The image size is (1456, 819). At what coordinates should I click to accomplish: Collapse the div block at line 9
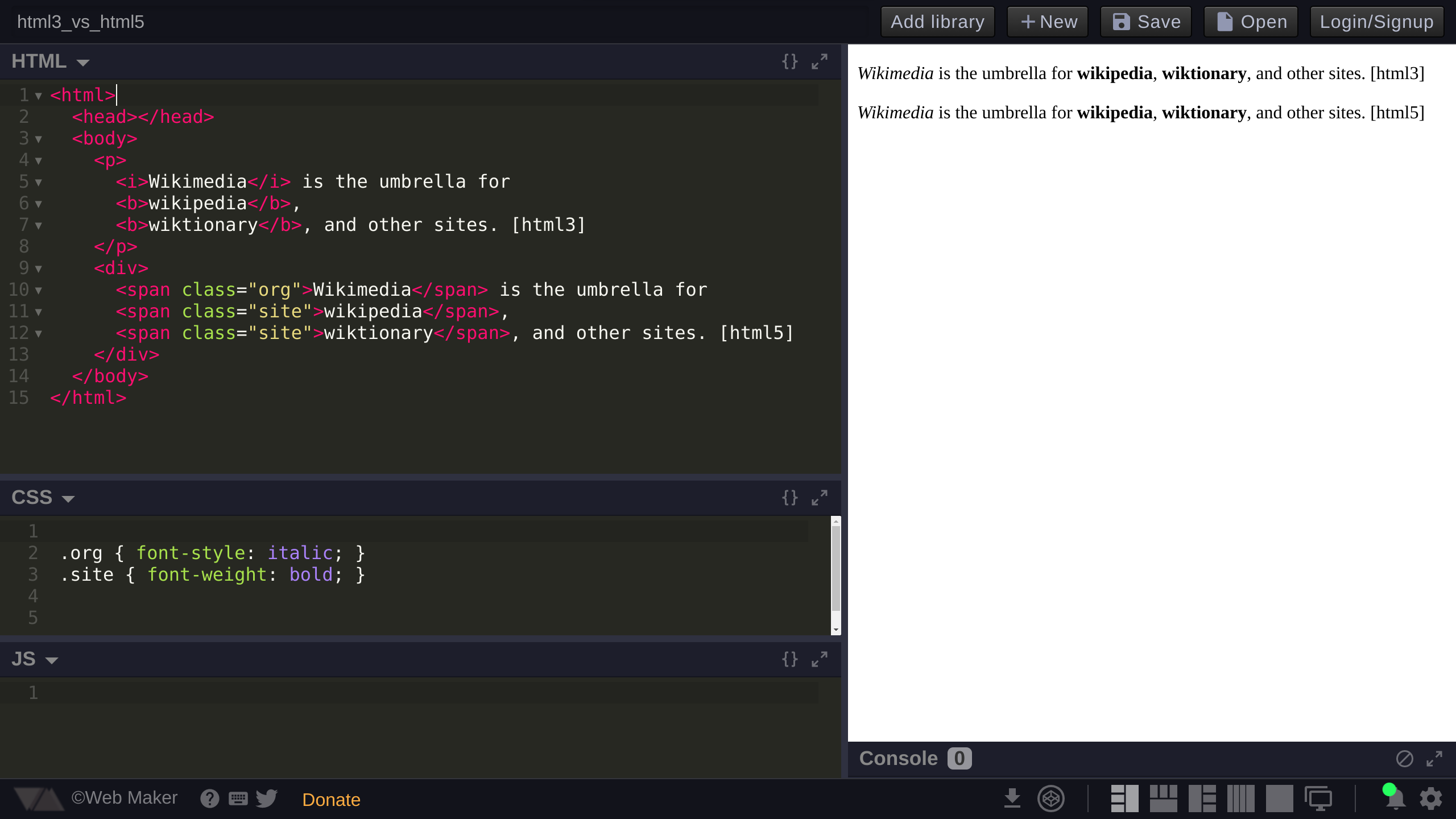38,268
